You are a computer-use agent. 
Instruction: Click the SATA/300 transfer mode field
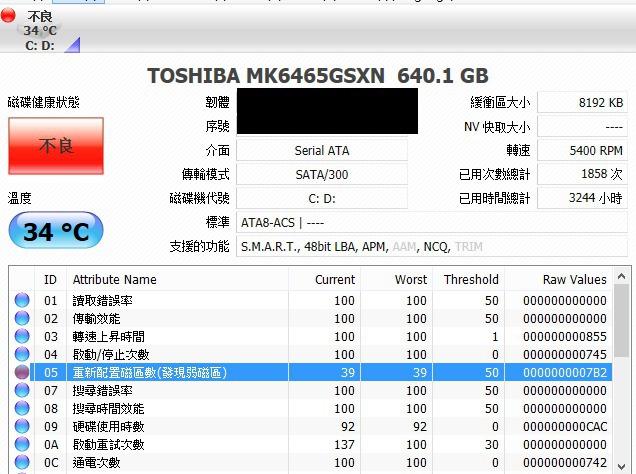pyautogui.click(x=322, y=174)
